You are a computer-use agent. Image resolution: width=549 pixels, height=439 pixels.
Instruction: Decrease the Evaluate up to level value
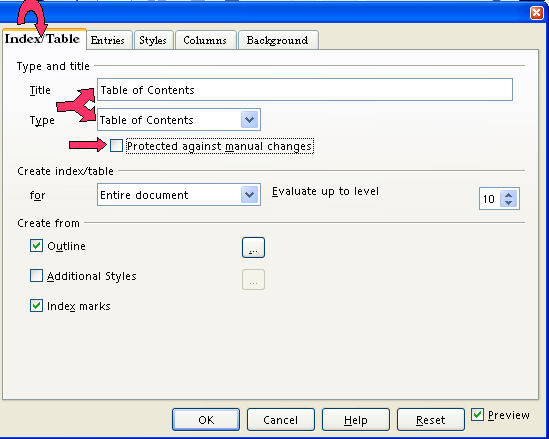[x=509, y=203]
